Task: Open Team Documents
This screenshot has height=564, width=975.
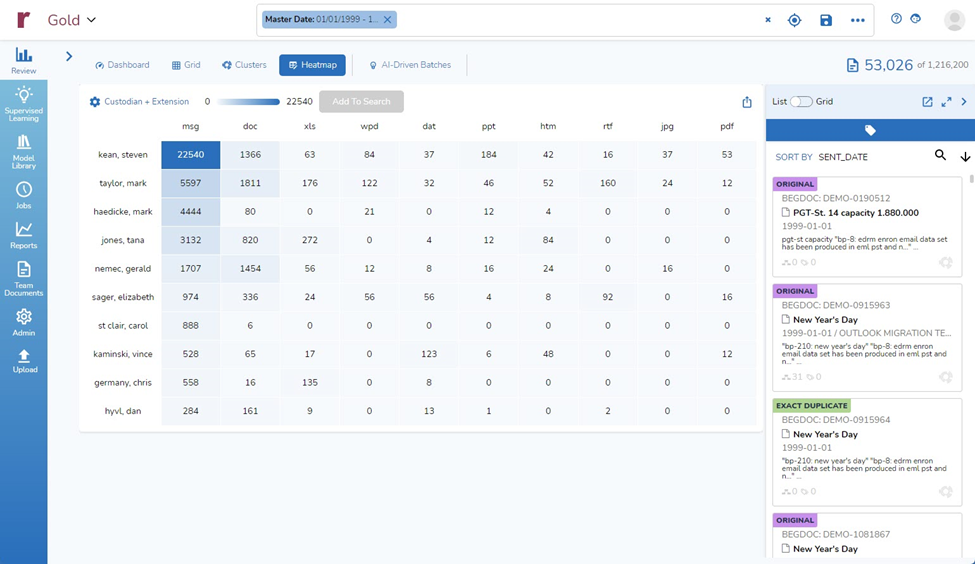Action: pyautogui.click(x=24, y=278)
